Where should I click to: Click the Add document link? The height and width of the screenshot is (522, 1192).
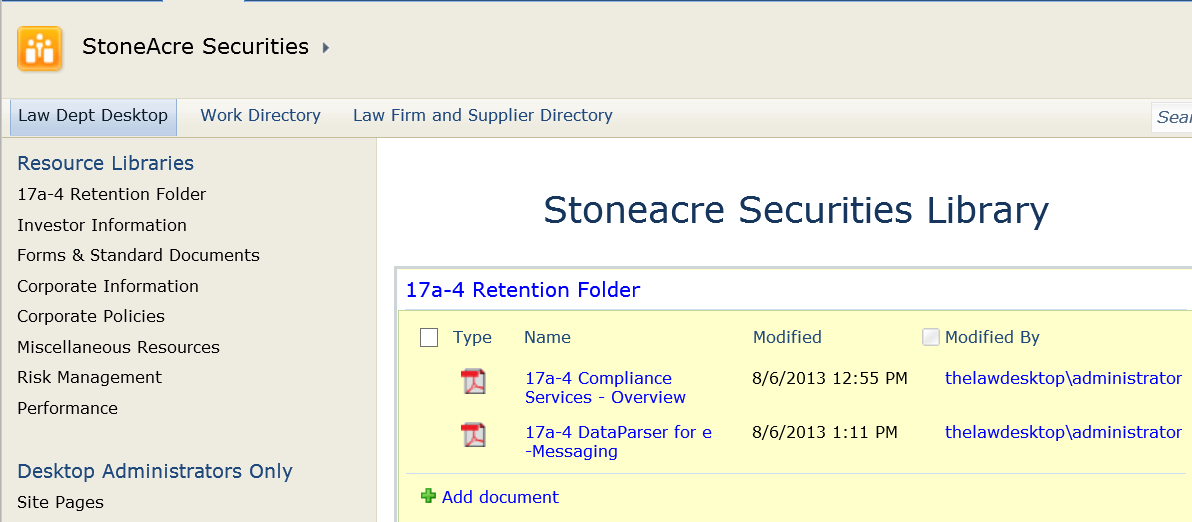[500, 497]
